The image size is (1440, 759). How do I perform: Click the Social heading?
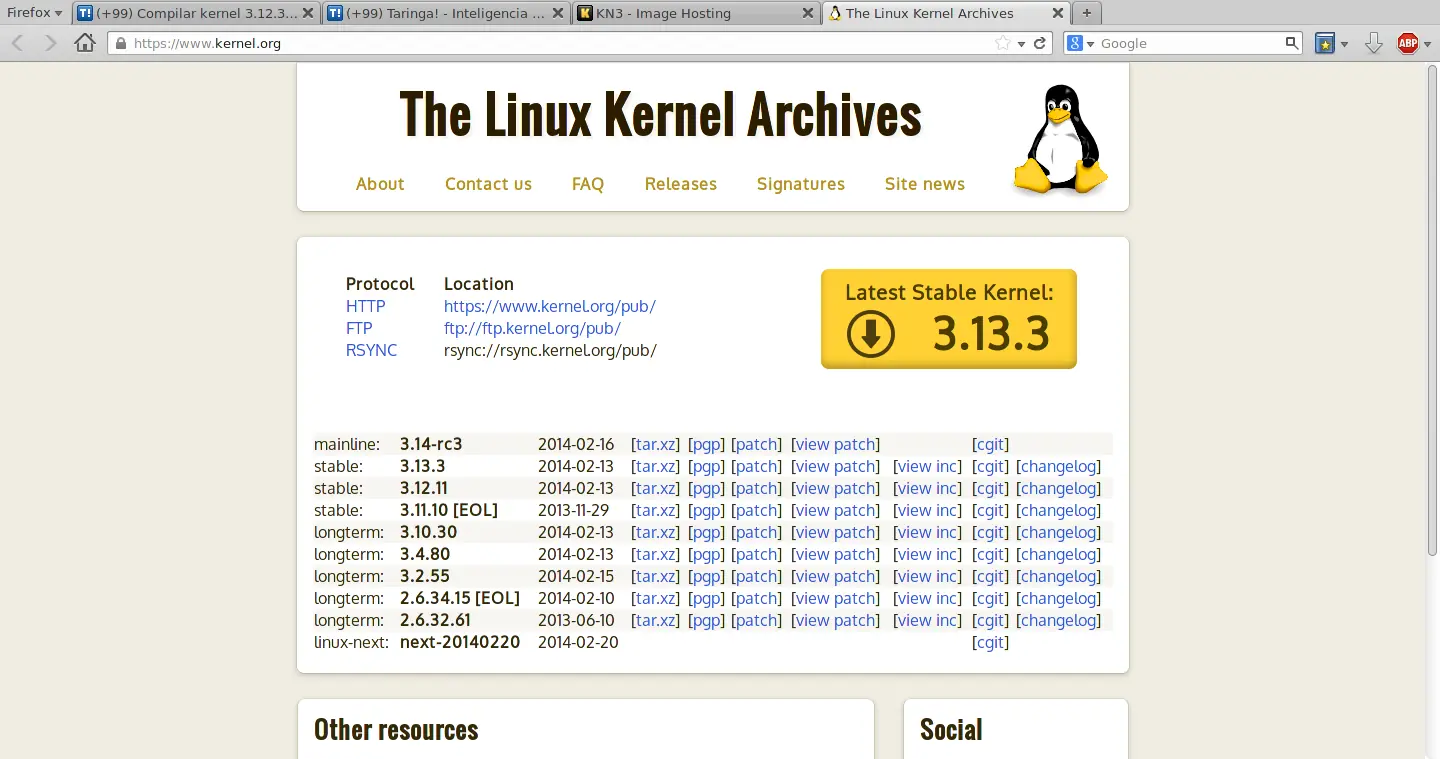[951, 730]
